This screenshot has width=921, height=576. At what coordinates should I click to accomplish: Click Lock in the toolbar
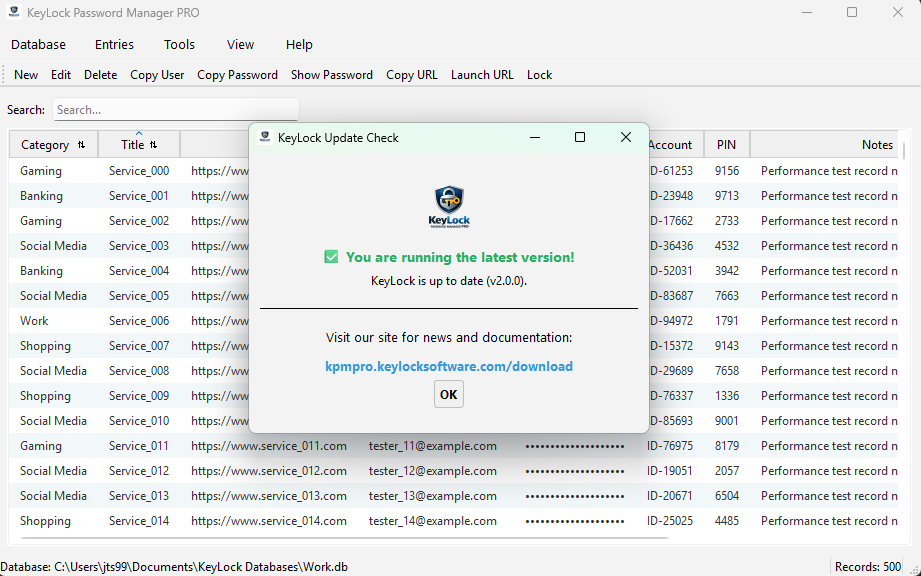(539, 75)
